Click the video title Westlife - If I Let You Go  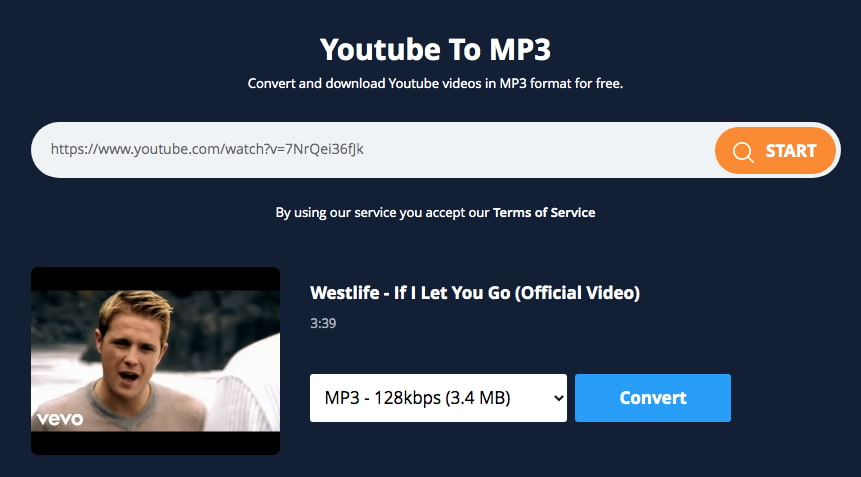coord(475,293)
